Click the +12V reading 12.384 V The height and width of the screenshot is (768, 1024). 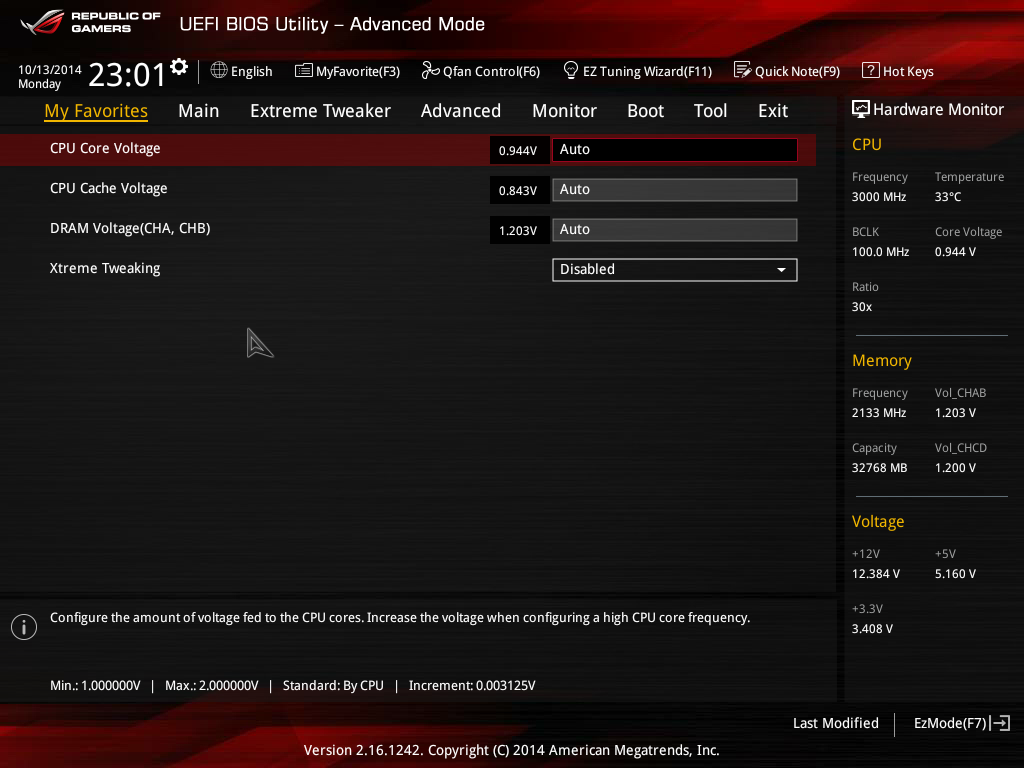click(876, 573)
